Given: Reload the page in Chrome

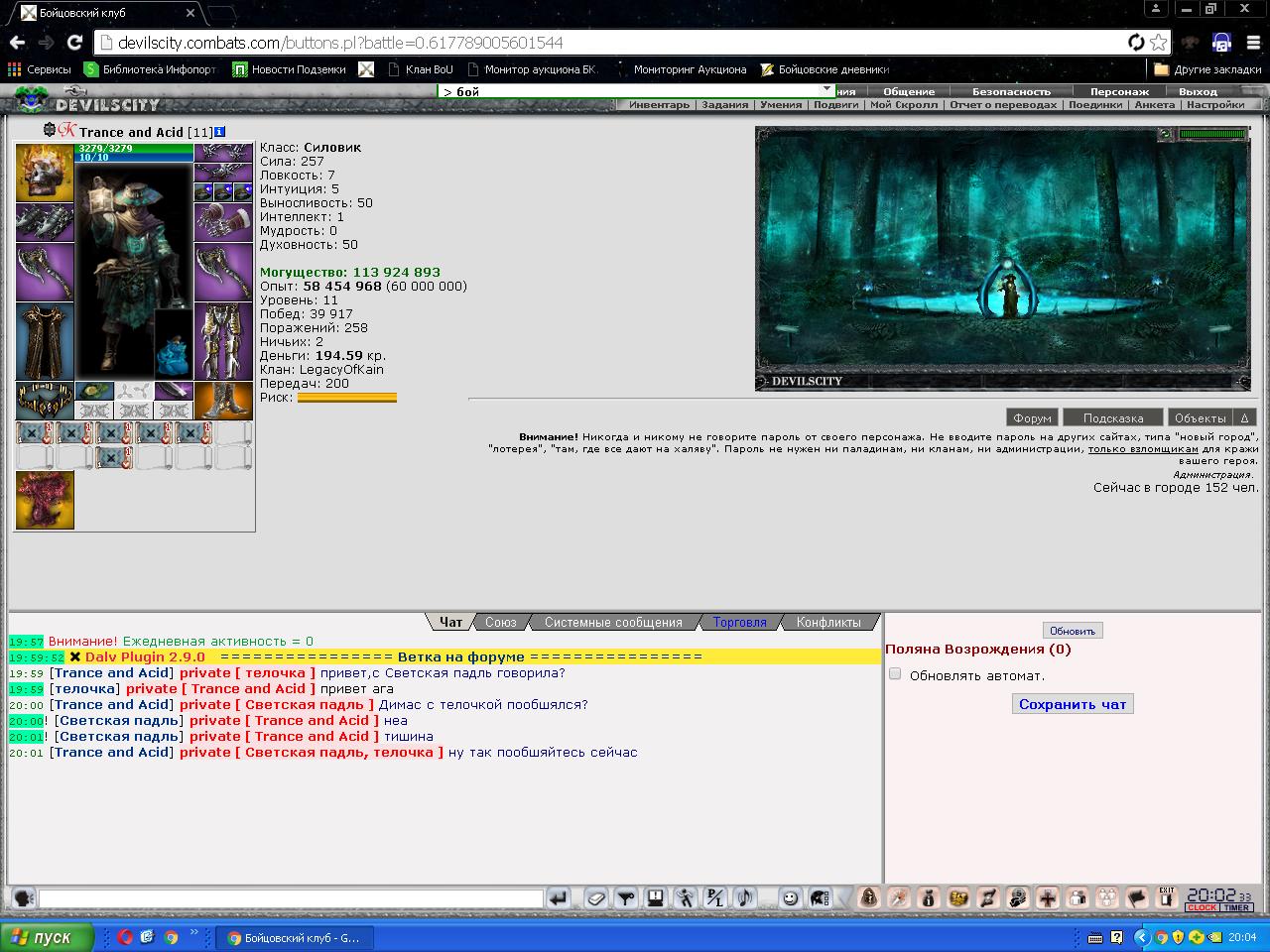Looking at the screenshot, I should coord(74,43).
